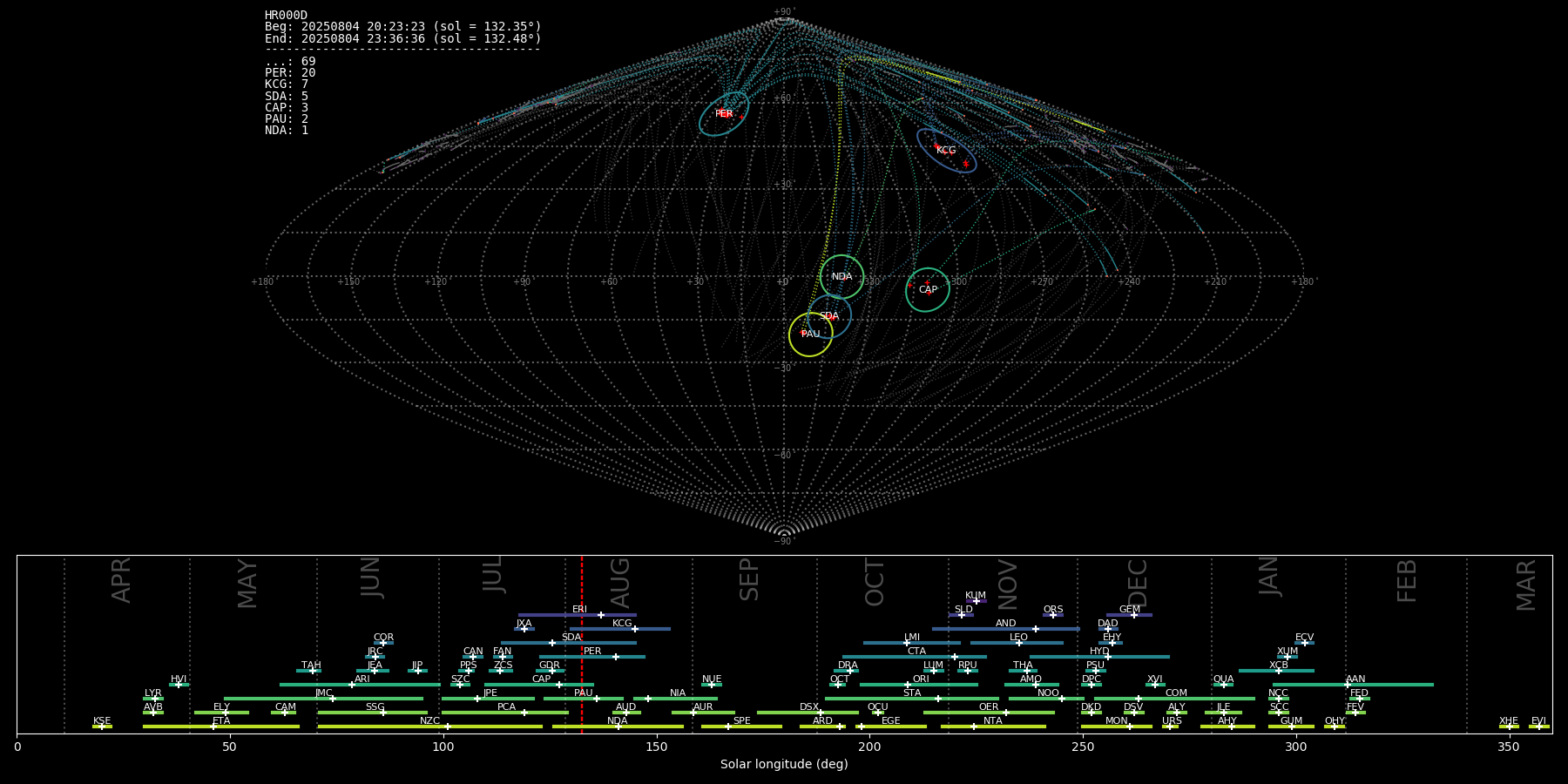The height and width of the screenshot is (784, 1568).
Task: Click the CTA shower bar in timeline
Action: [915, 657]
